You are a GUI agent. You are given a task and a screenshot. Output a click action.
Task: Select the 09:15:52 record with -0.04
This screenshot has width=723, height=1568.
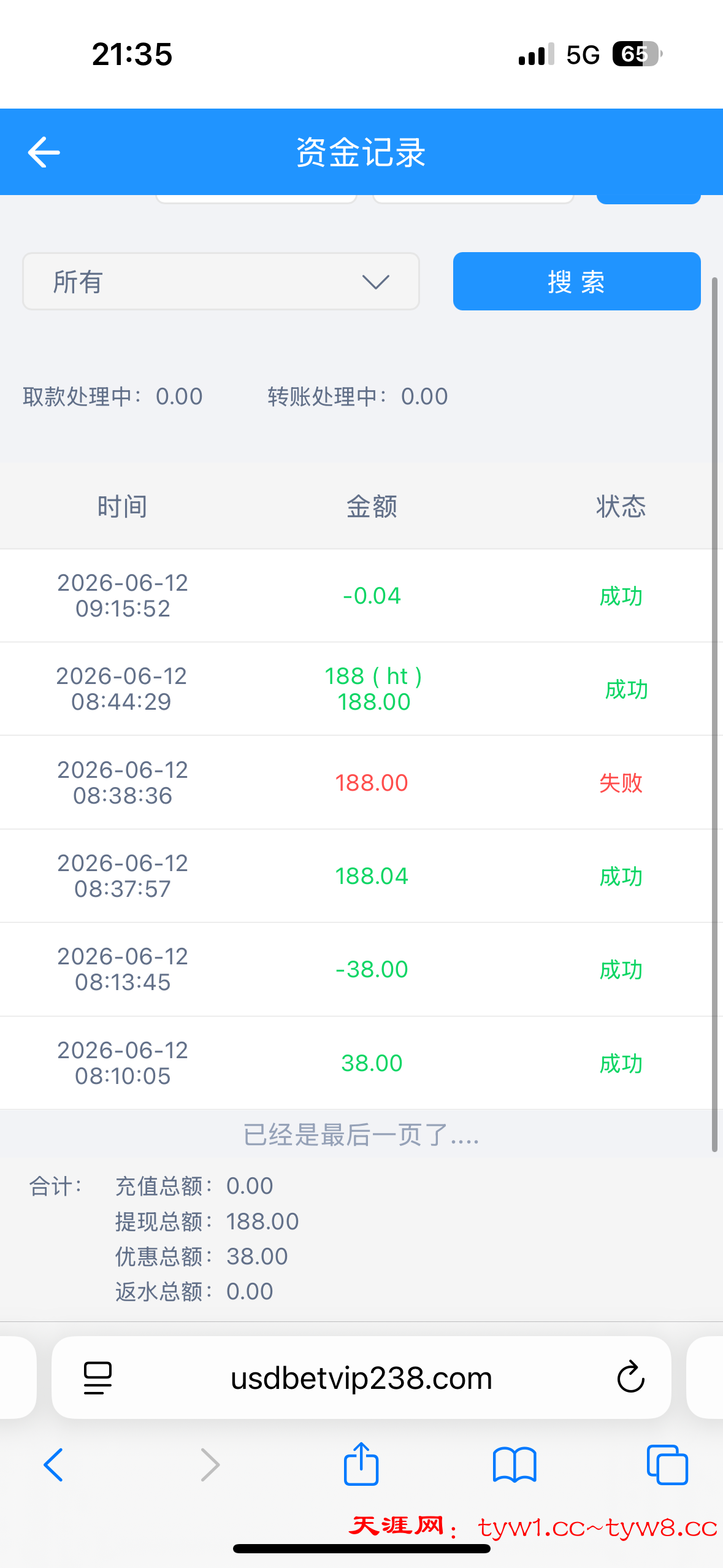pos(357,596)
